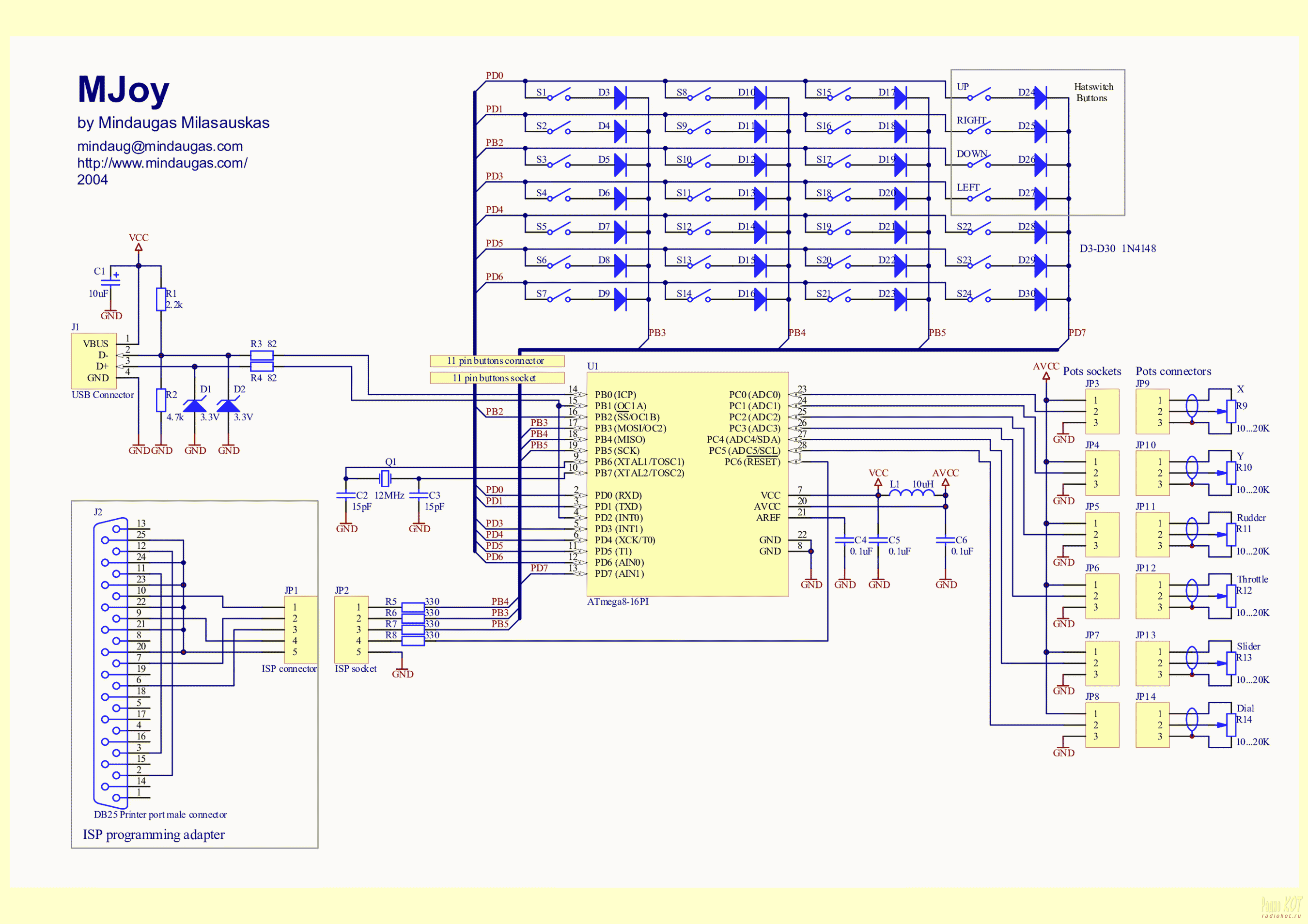Click the USB Connector J1 block
Viewport: 1308px width, 924px height.
tap(94, 360)
